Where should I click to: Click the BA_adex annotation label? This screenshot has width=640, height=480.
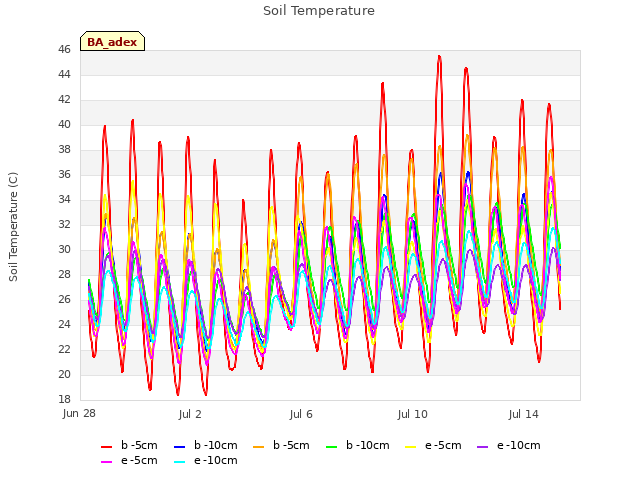pos(112,41)
